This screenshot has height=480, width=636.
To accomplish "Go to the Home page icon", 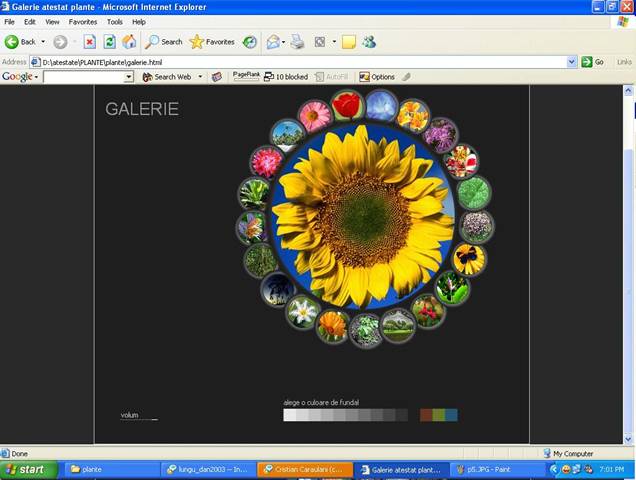I will pyautogui.click(x=128, y=42).
